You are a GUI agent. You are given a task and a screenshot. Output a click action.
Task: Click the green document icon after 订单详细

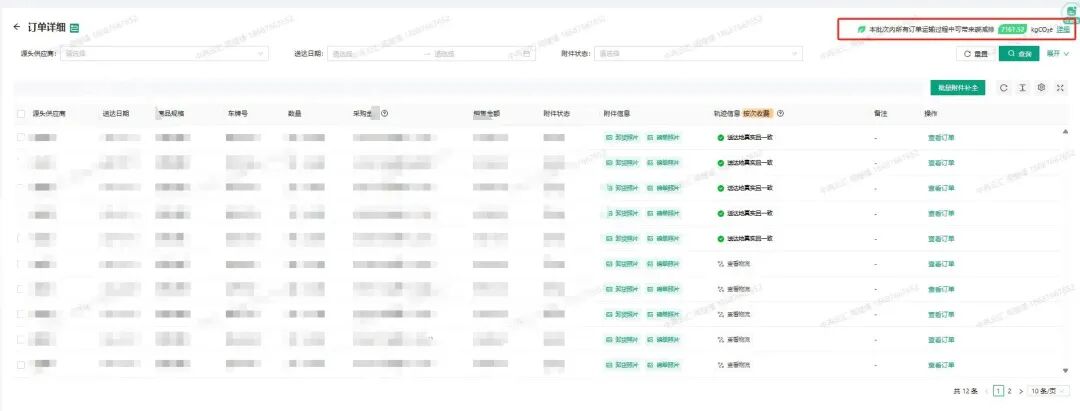pyautogui.click(x=74, y=28)
